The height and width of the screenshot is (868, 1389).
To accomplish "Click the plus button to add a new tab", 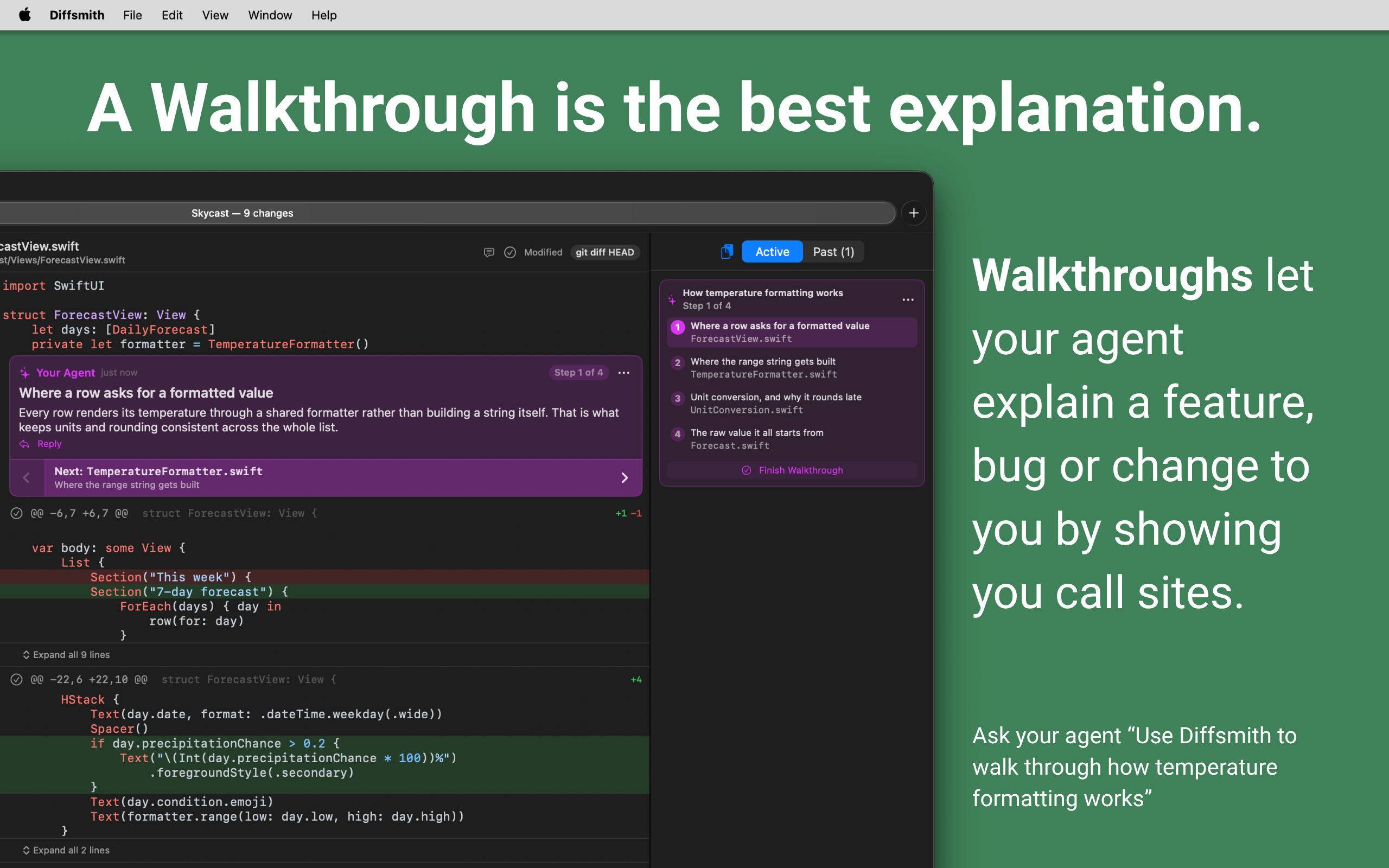I will tap(914, 213).
